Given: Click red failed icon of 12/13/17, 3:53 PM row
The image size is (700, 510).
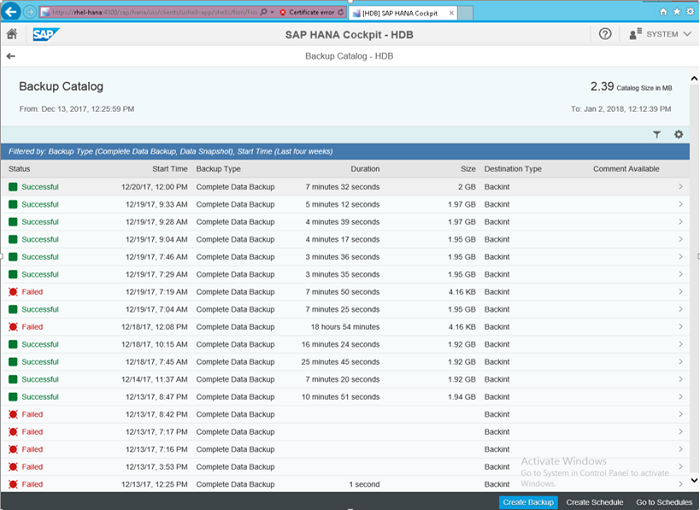Looking at the screenshot, I should click(13, 467).
